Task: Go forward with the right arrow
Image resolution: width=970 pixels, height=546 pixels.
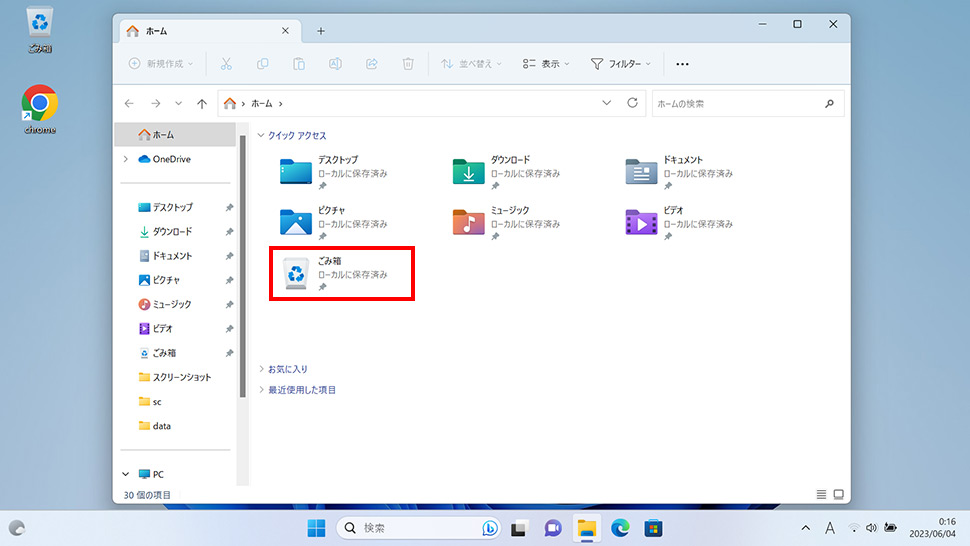Action: [x=155, y=103]
